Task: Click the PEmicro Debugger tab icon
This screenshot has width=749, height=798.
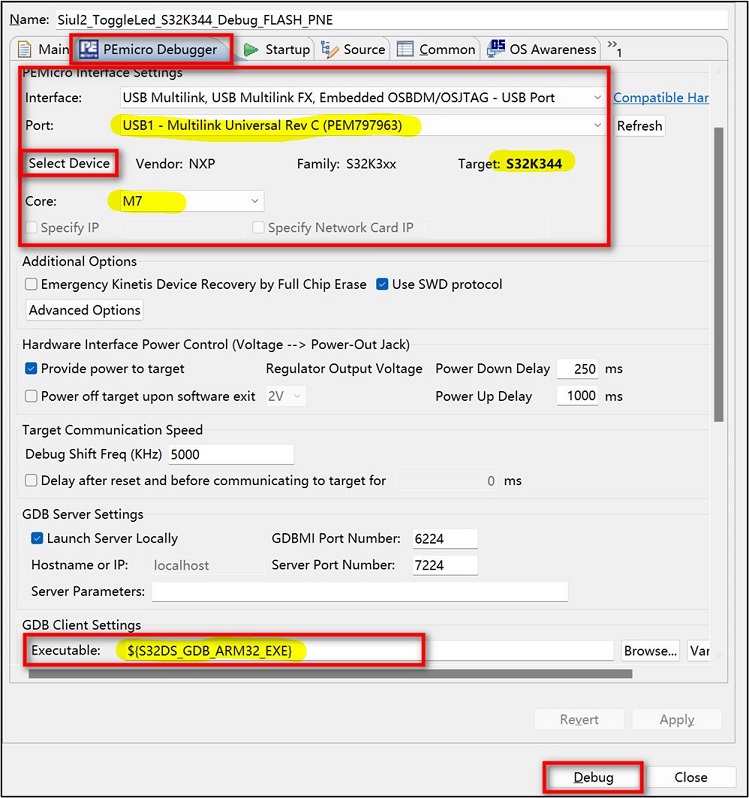Action: pos(89,49)
